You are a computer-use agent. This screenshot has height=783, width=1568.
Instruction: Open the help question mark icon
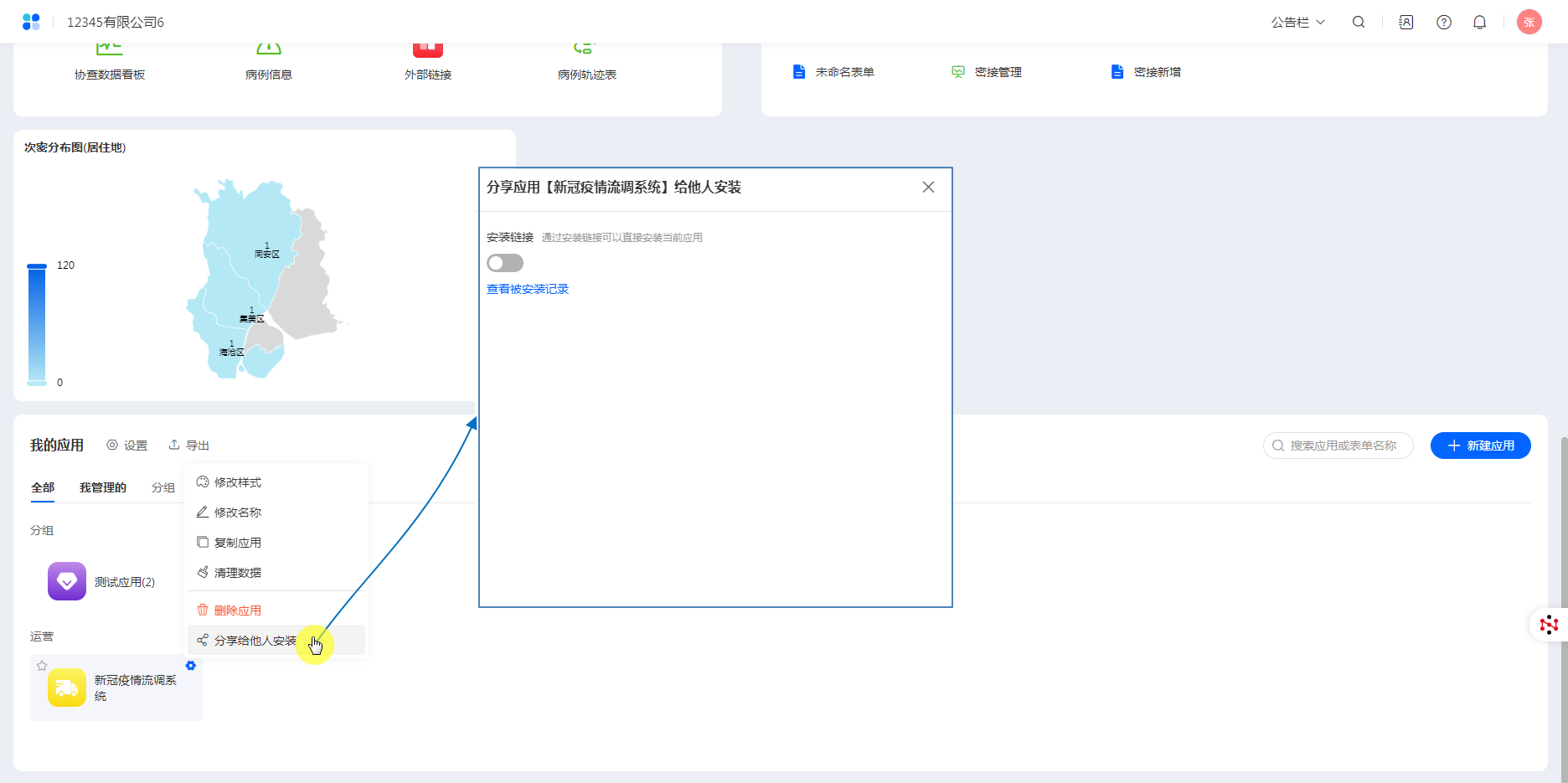pyautogui.click(x=1444, y=23)
